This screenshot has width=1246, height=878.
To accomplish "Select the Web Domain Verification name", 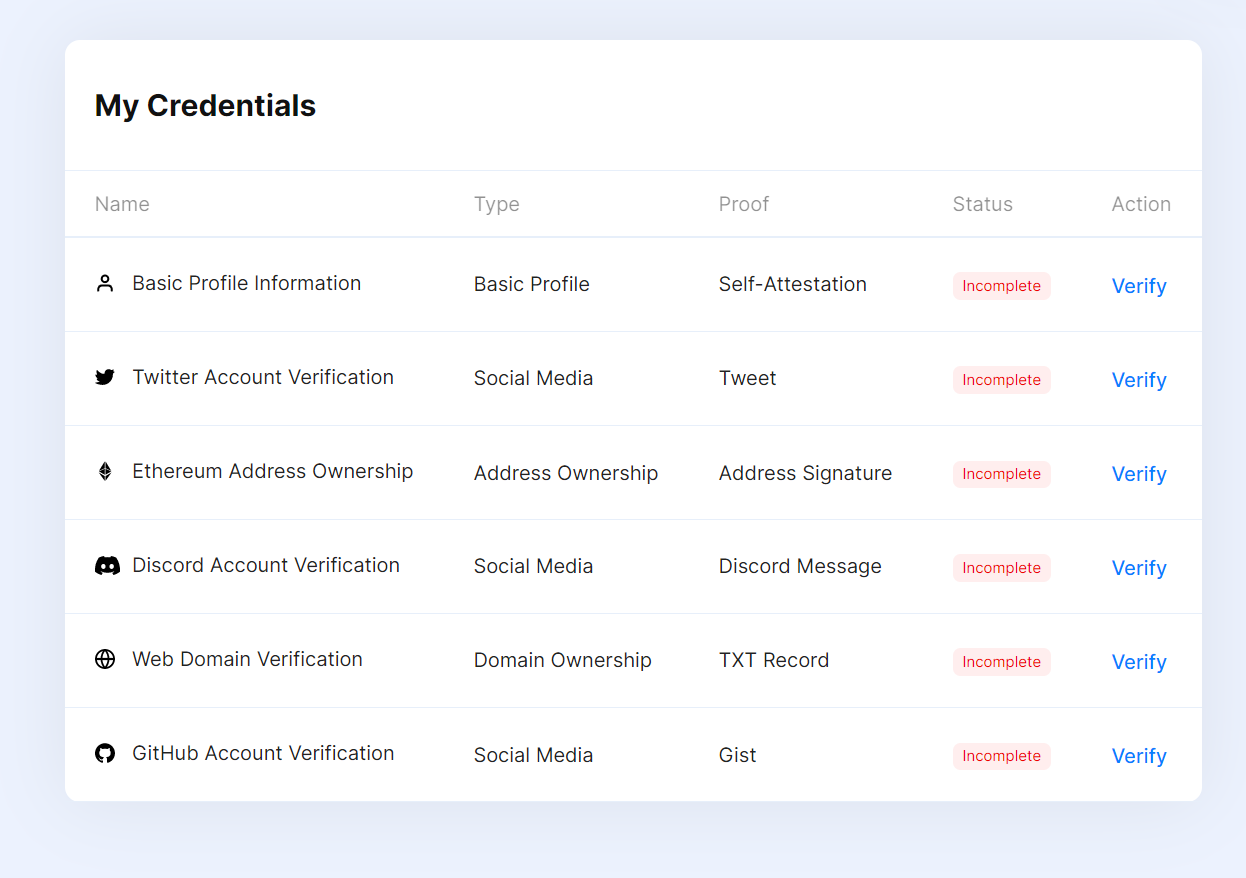I will (x=247, y=659).
